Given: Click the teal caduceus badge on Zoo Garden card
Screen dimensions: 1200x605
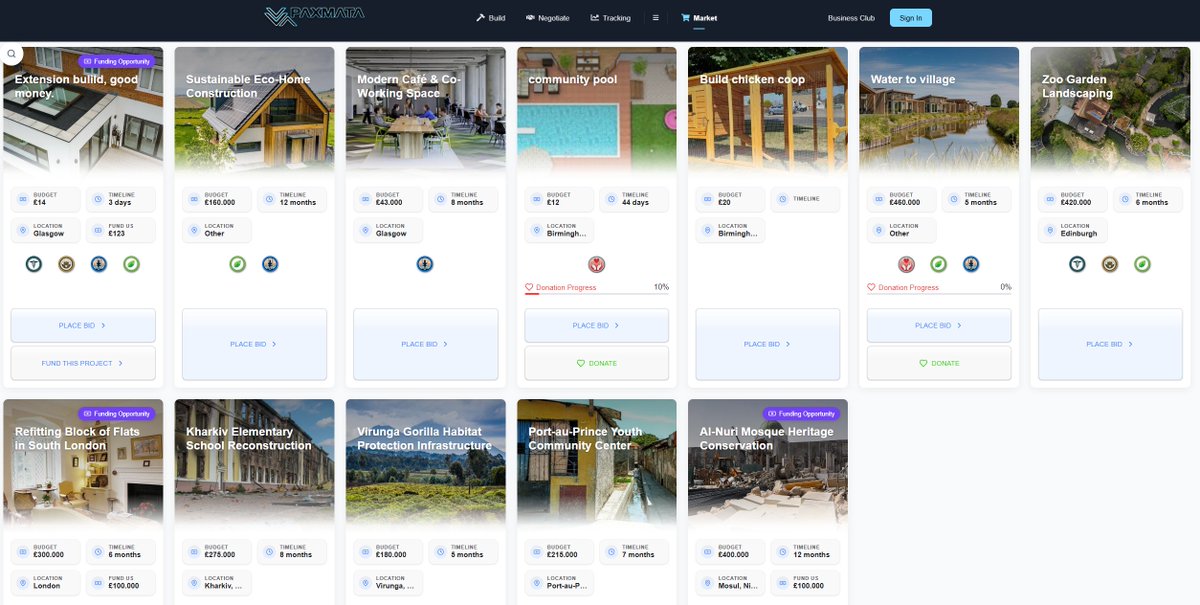Looking at the screenshot, I should (x=1077, y=264).
